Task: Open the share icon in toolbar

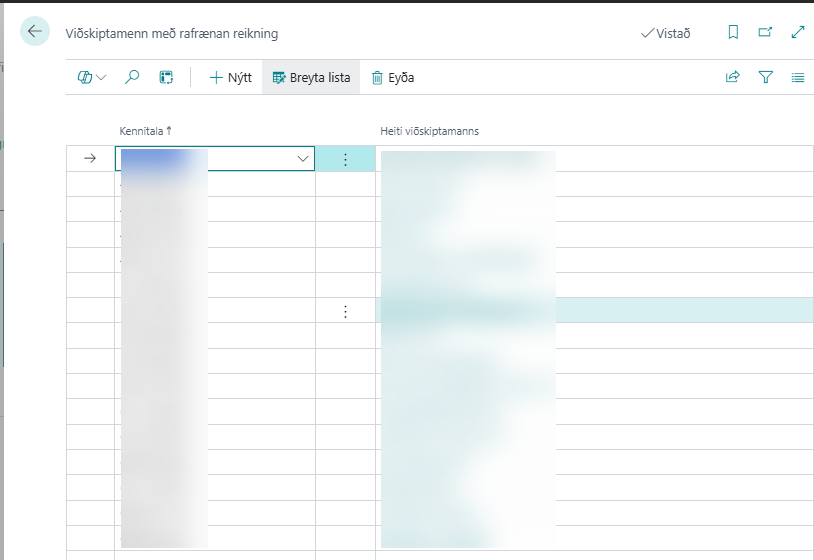Action: pos(732,77)
